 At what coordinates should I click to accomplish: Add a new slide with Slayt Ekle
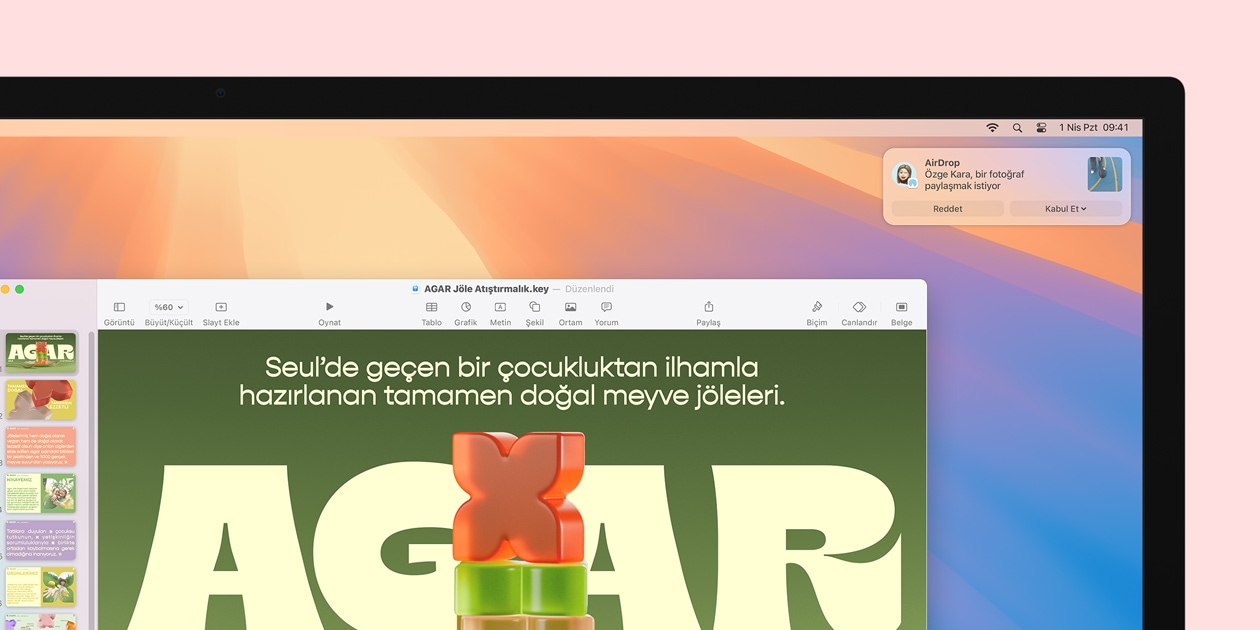[220, 310]
